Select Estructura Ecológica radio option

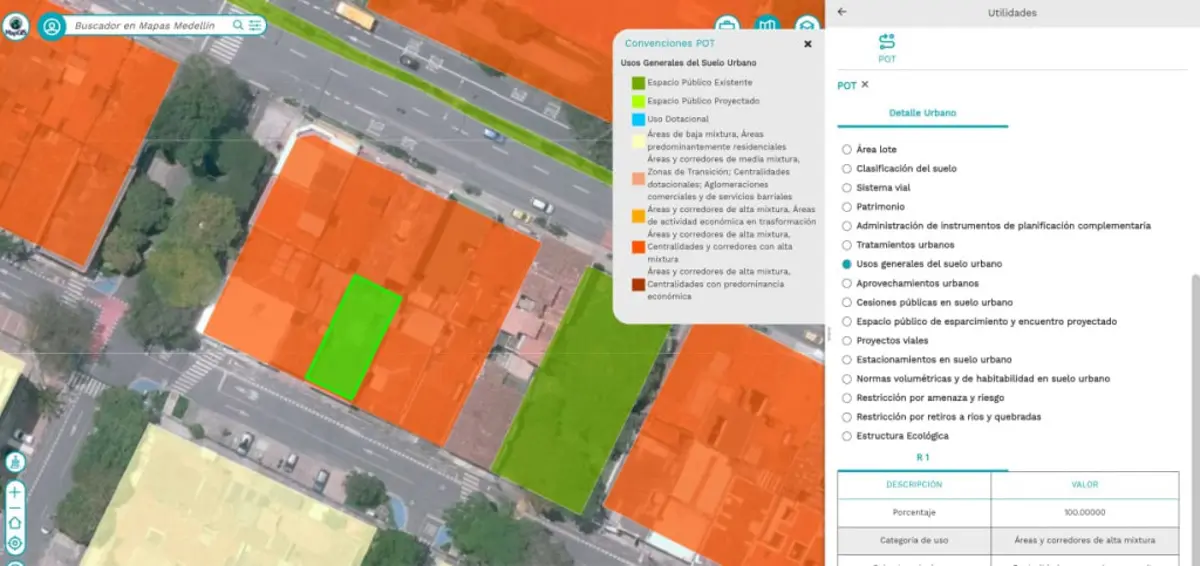(x=847, y=436)
